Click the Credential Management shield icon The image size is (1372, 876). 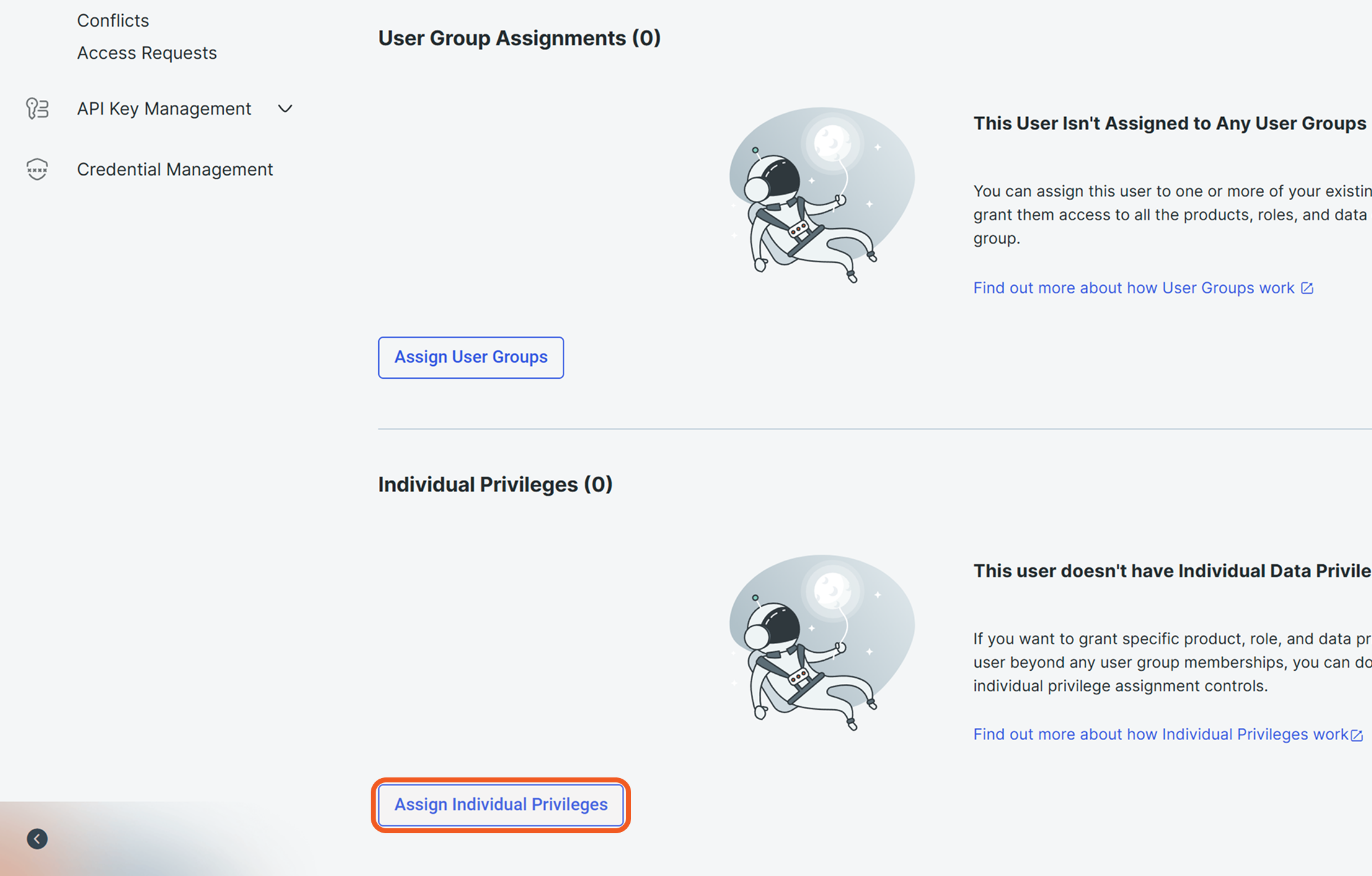point(37,169)
